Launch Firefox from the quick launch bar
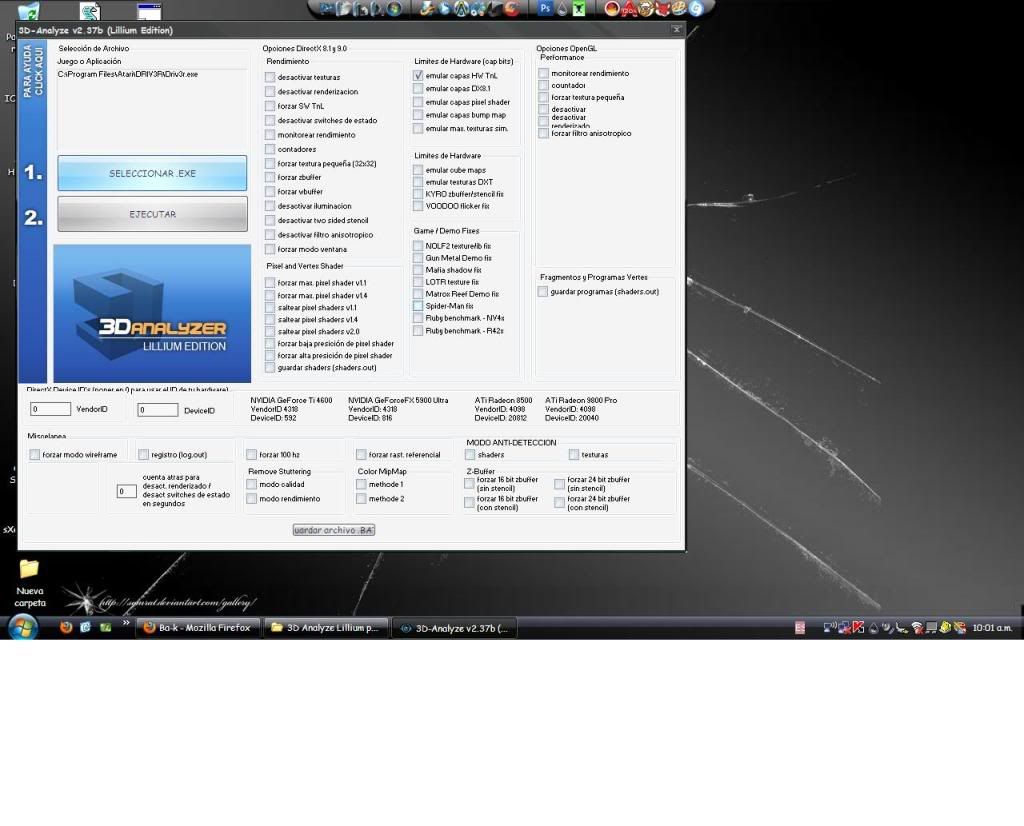The width and height of the screenshot is (1024, 826). click(x=66, y=627)
